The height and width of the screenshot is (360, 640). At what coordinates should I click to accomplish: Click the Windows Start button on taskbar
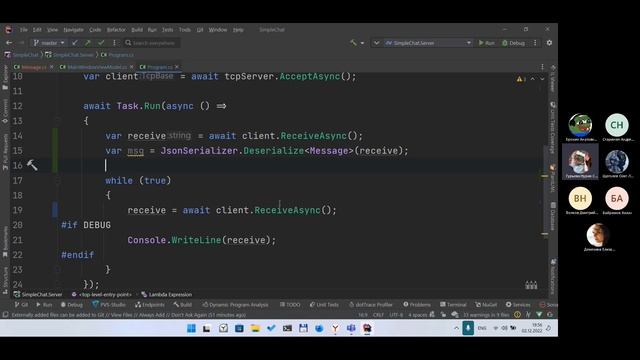[191, 328]
